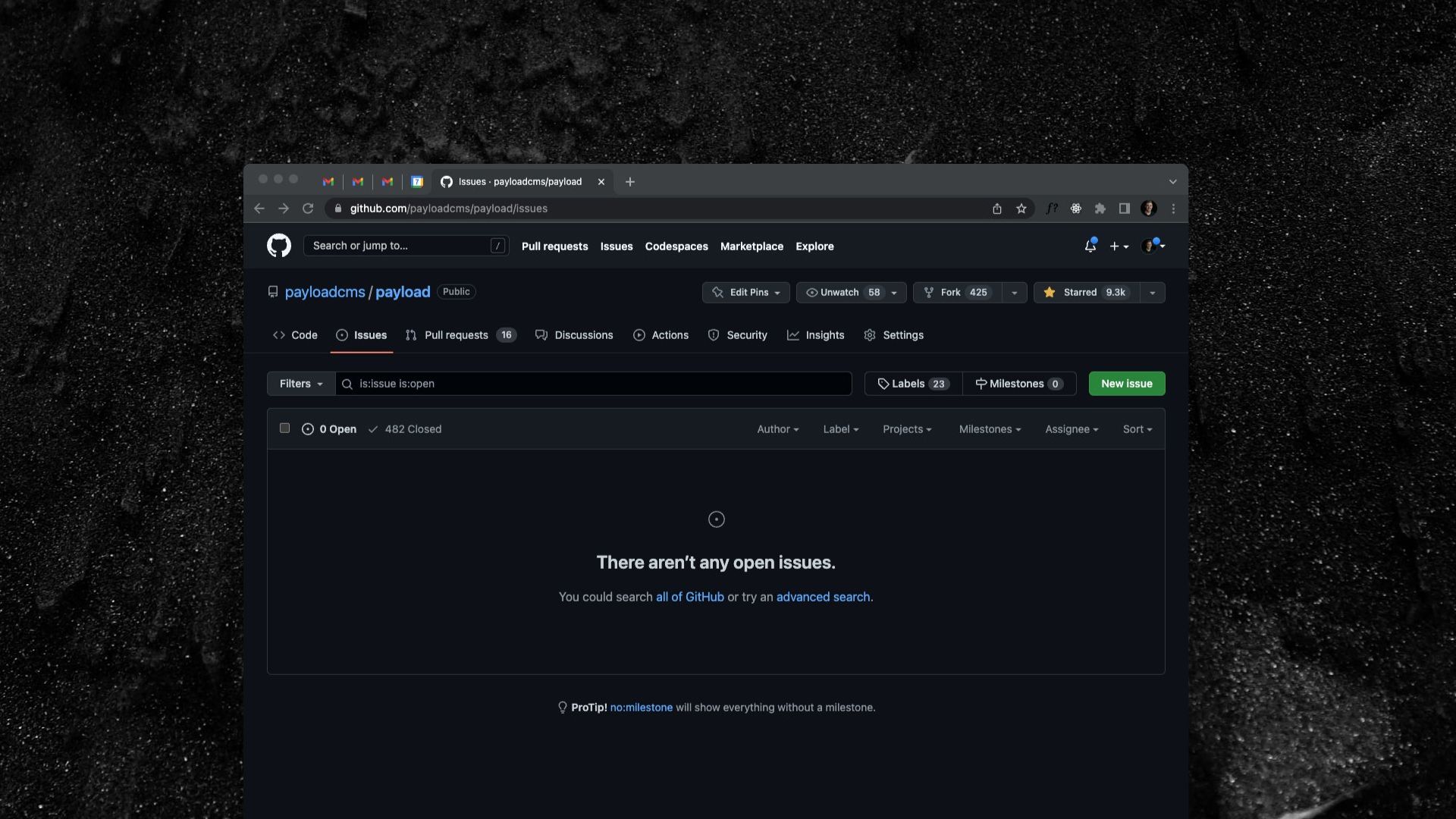The image size is (1456, 819).
Task: Open the new tab plus button
Action: click(x=630, y=182)
